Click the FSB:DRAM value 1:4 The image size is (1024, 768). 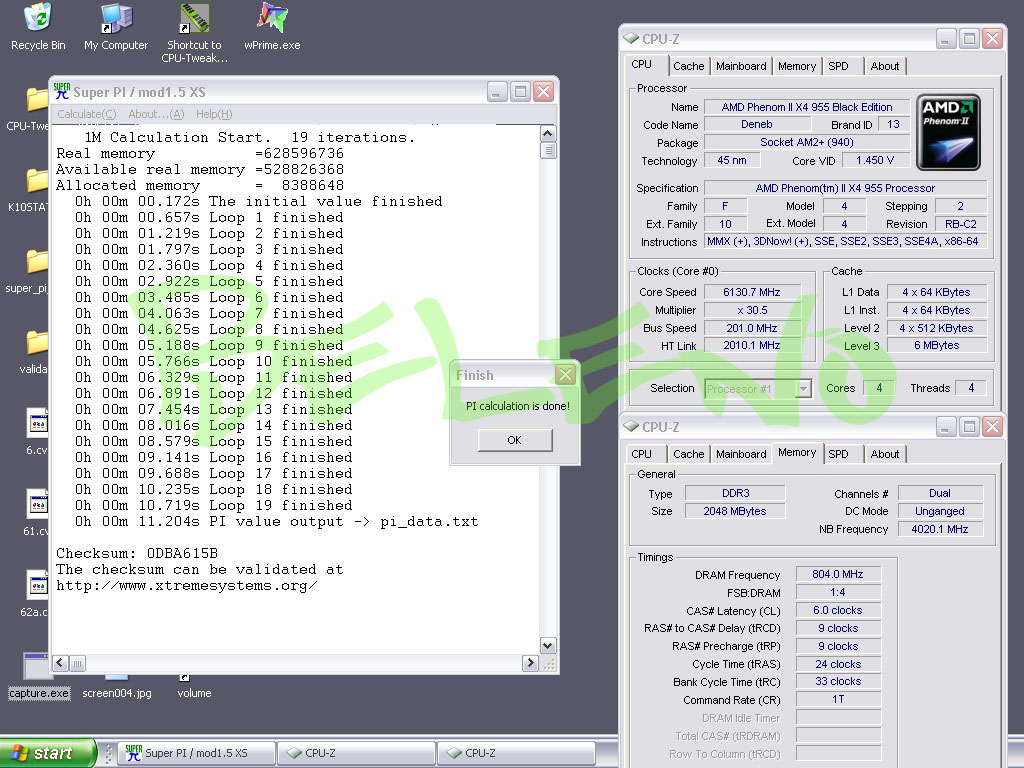point(838,592)
